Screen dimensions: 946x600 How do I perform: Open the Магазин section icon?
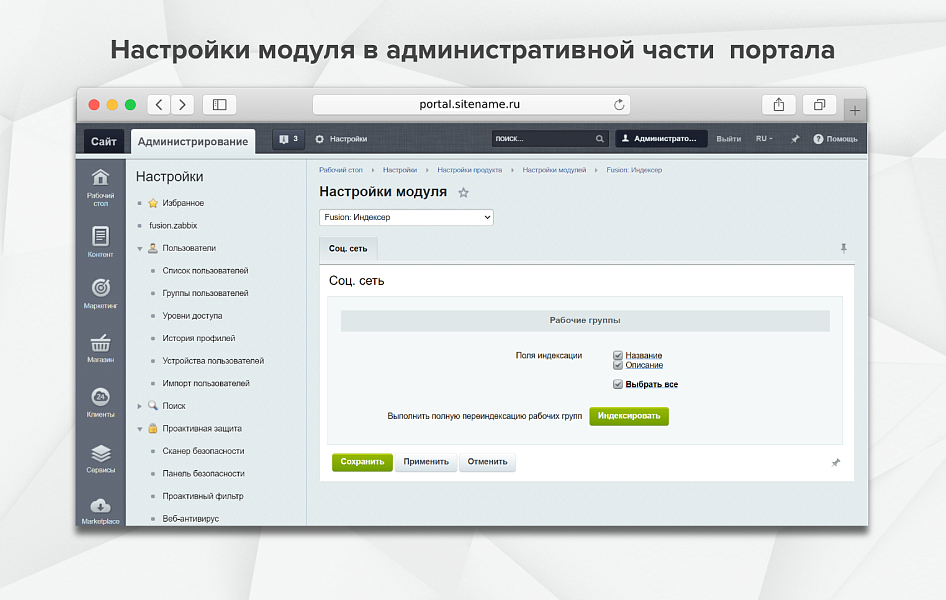point(100,346)
